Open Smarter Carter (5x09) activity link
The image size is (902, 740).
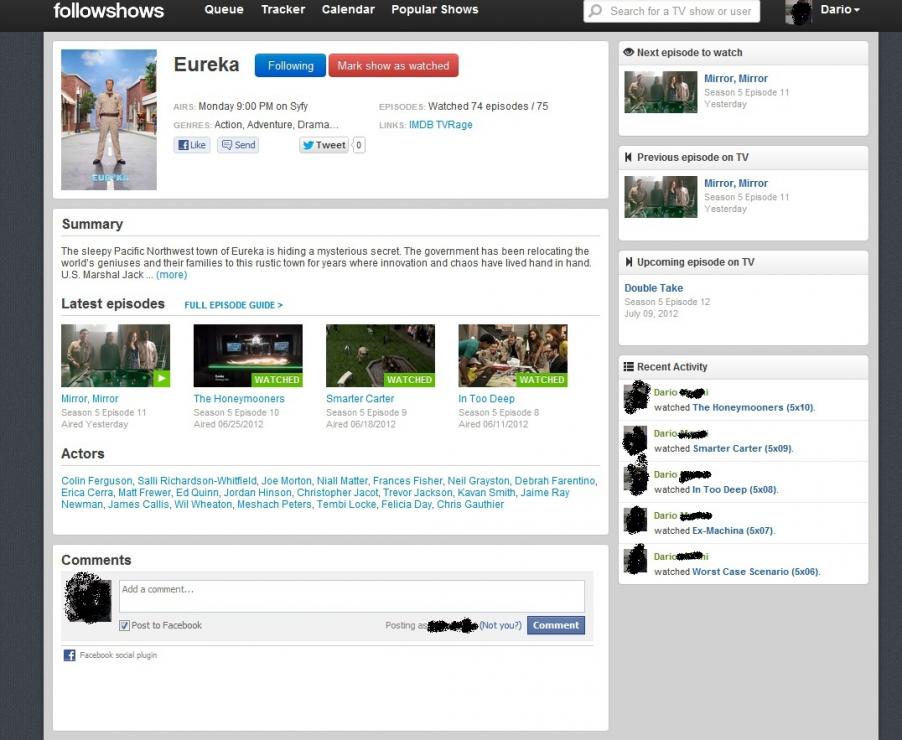[742, 449]
